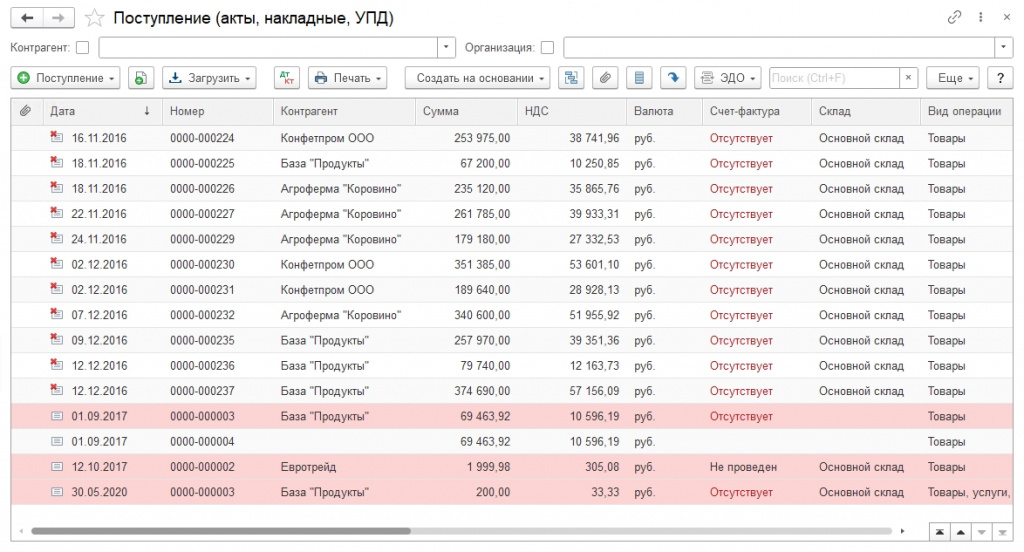
Task: Click document icon in Евротрейд row
Action: [x=57, y=467]
